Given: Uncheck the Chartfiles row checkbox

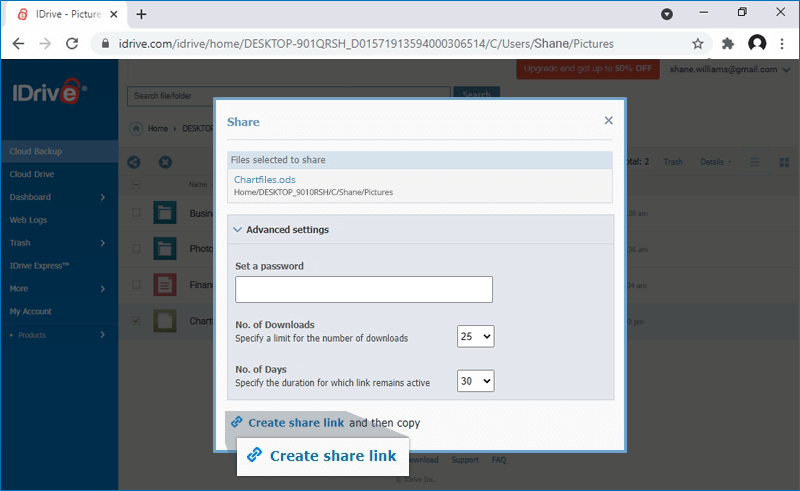Looking at the screenshot, I should pos(136,321).
